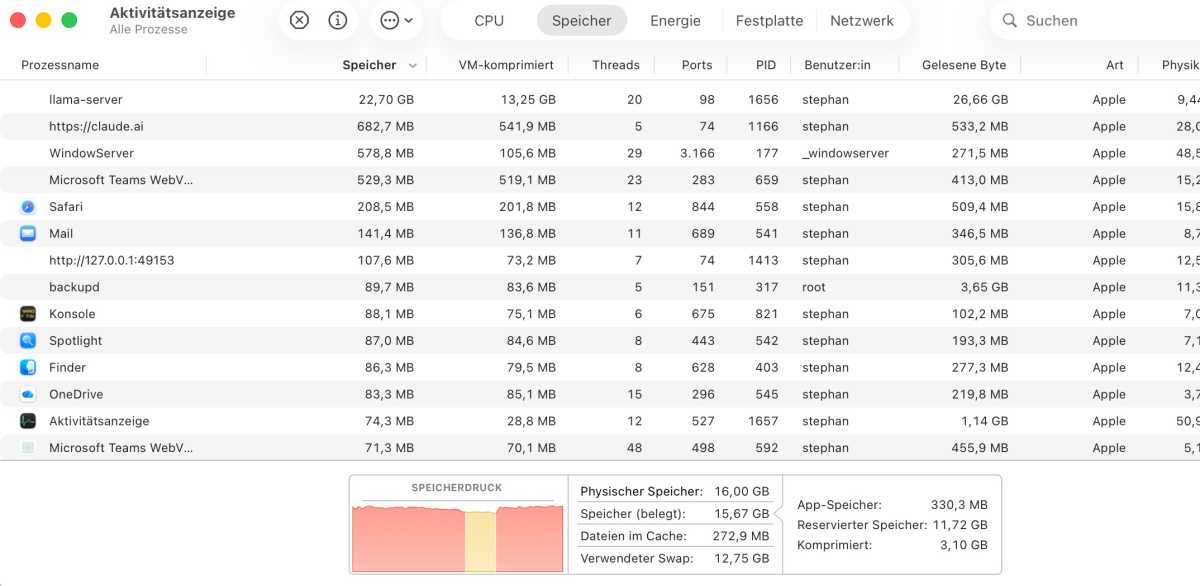This screenshot has height=586, width=1200.
Task: Select the llama-server process row
Action: click(x=600, y=100)
